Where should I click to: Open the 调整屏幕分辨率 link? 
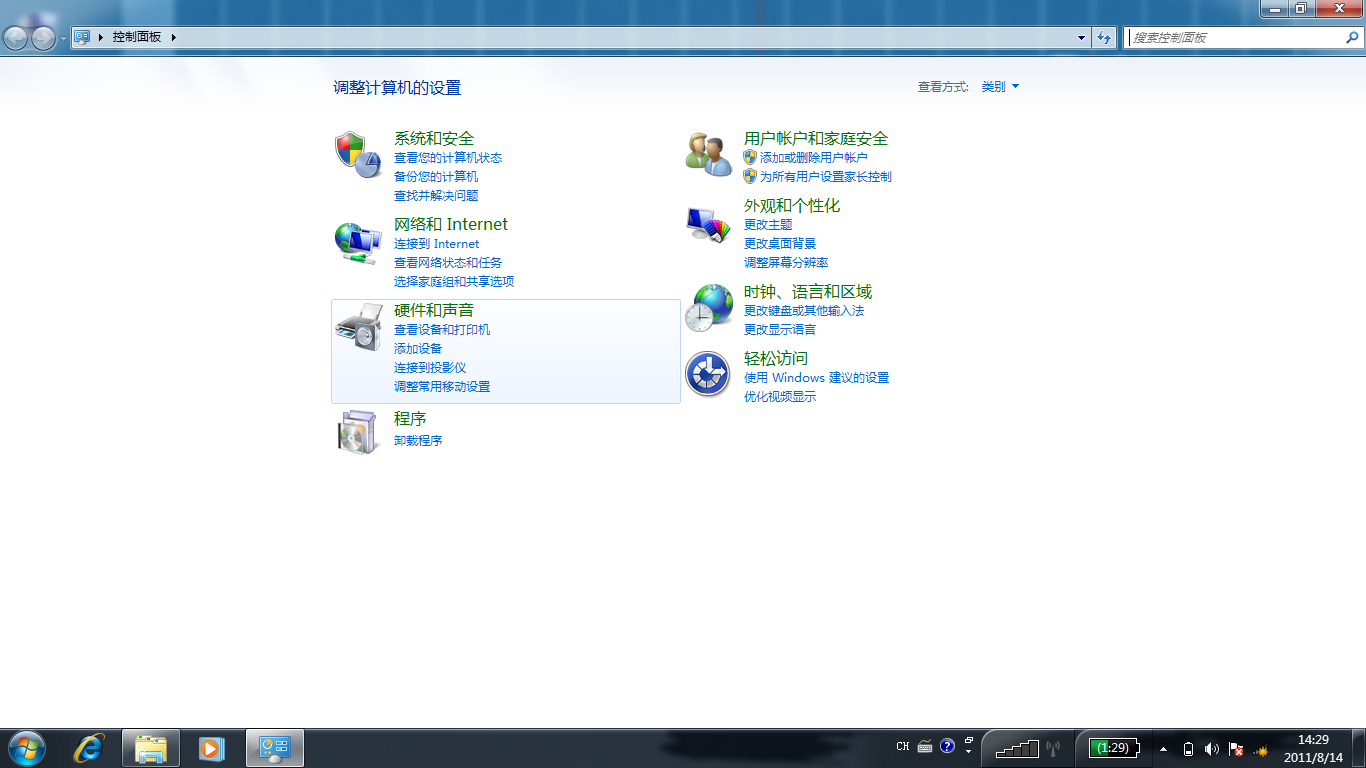point(786,263)
